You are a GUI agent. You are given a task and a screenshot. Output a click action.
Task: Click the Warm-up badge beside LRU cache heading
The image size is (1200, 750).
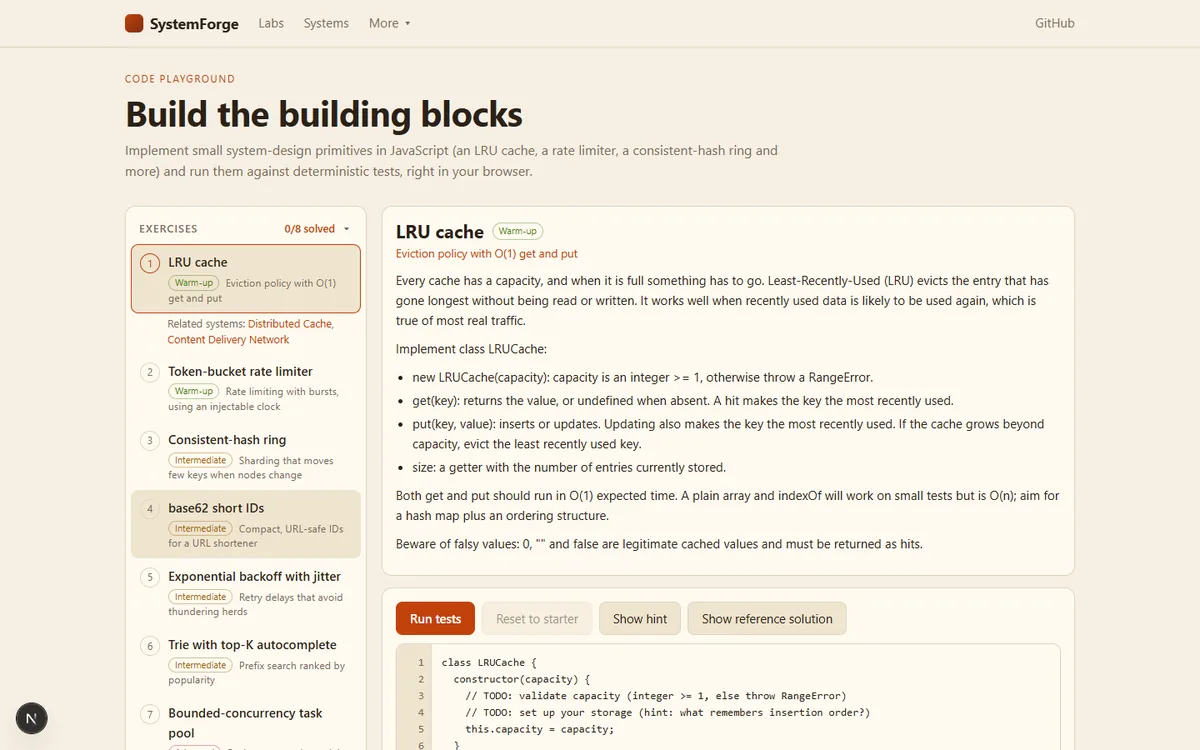[x=517, y=231]
